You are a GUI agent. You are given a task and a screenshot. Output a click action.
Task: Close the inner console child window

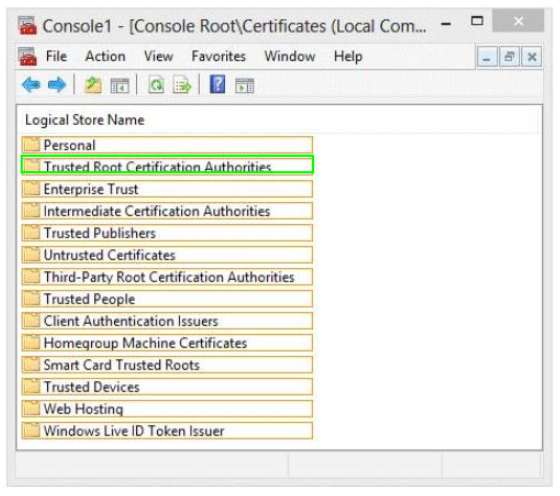pos(531,57)
